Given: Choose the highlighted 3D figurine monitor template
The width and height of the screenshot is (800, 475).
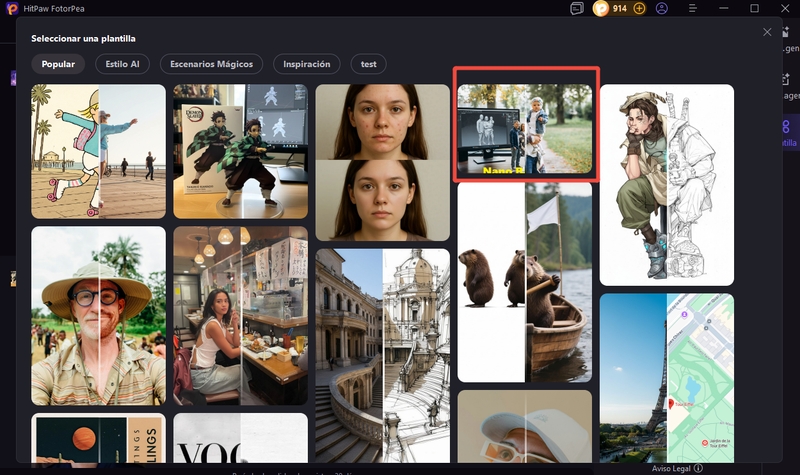Looking at the screenshot, I should pos(525,126).
